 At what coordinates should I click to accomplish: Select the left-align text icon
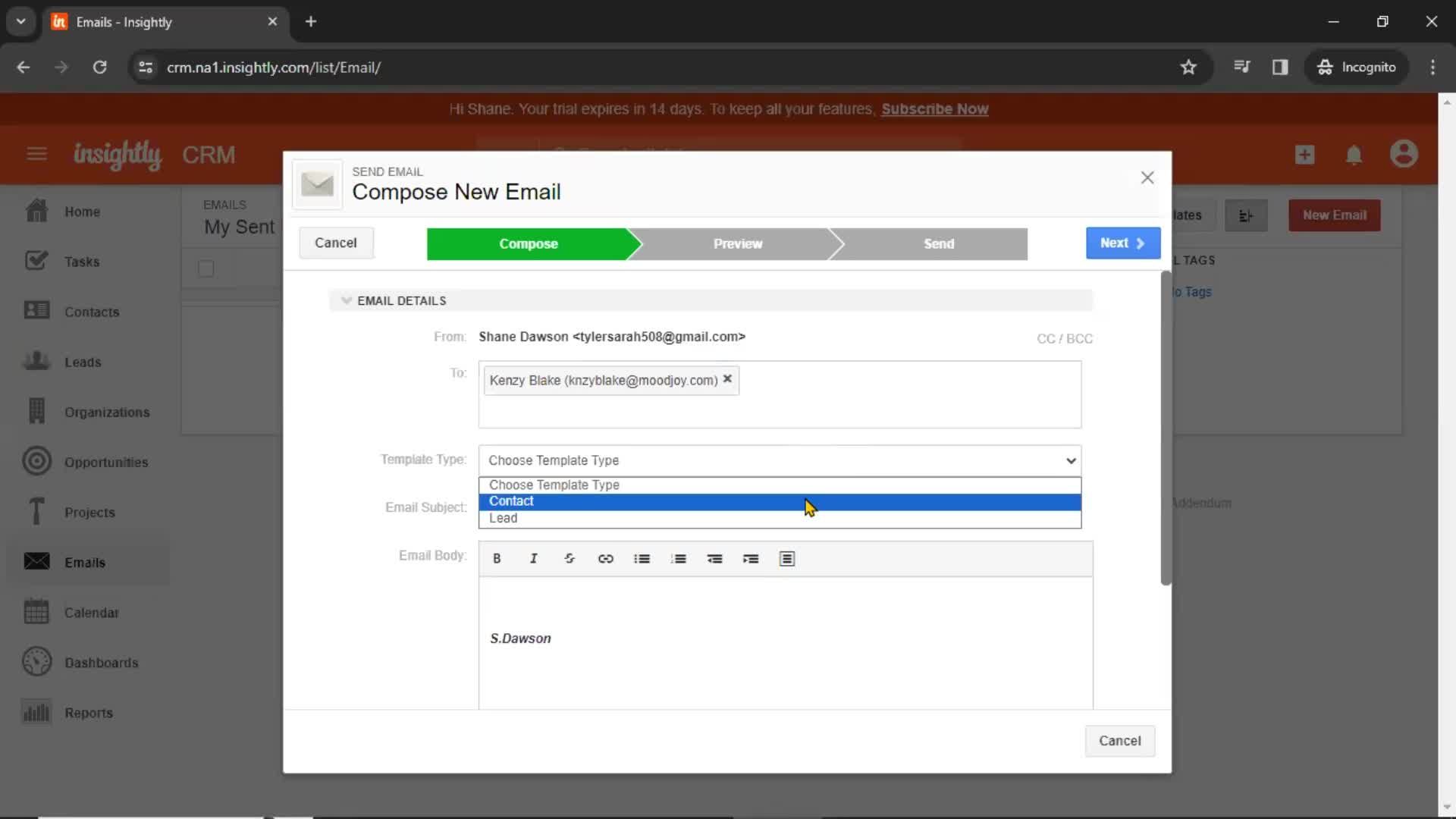coord(787,558)
